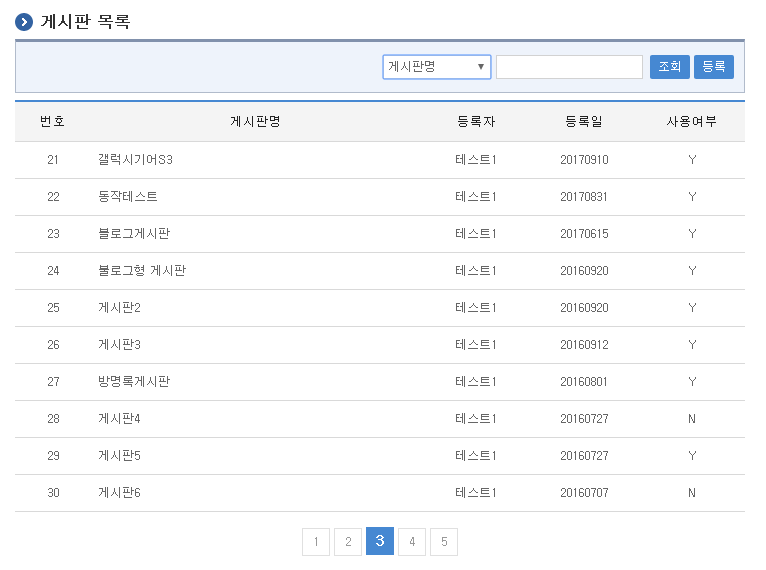Open the 게시판명 search type dropdown
Viewport: 766px width, 570px height.
coord(436,67)
